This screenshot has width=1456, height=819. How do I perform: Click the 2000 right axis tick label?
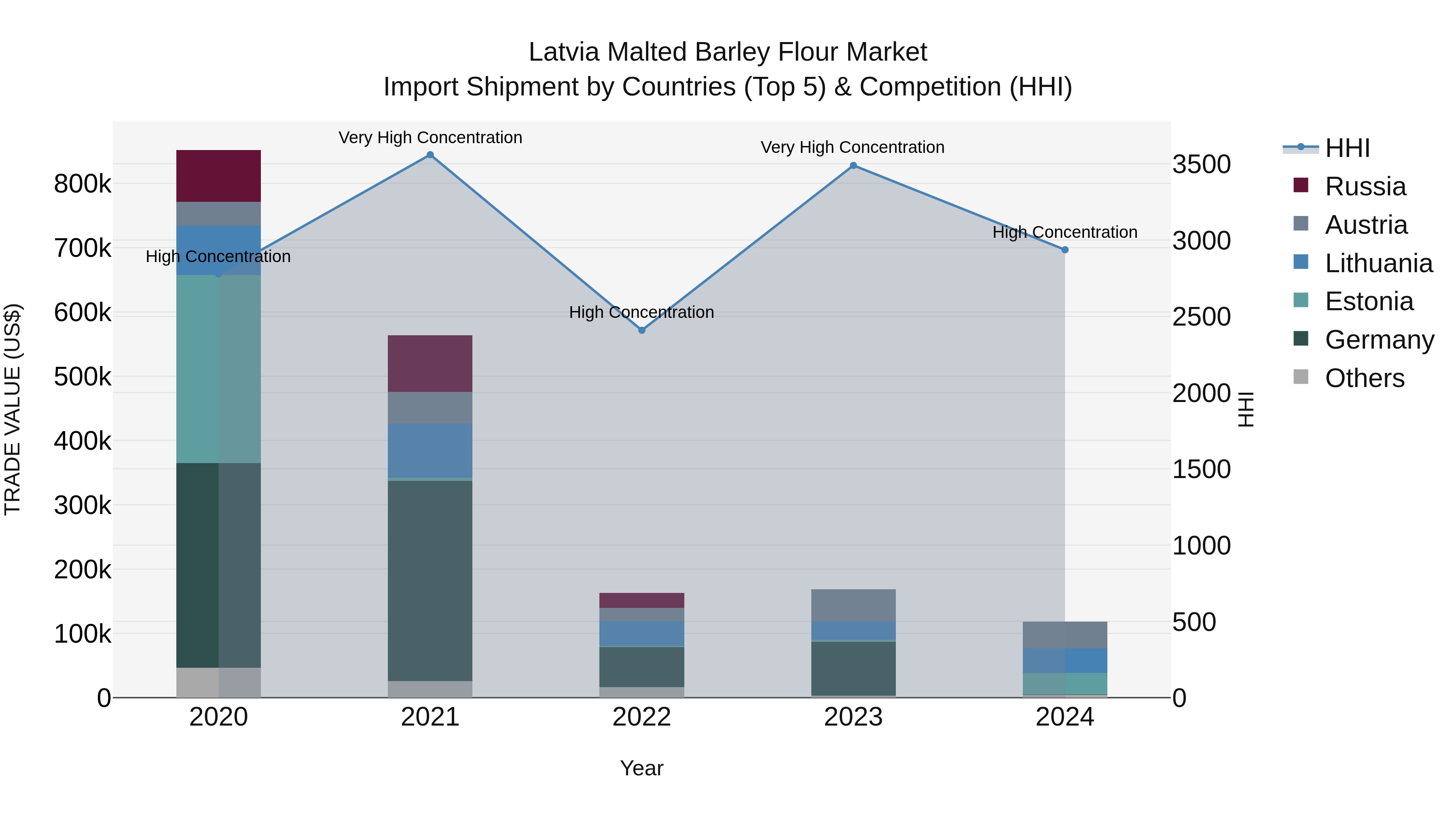pos(1202,393)
